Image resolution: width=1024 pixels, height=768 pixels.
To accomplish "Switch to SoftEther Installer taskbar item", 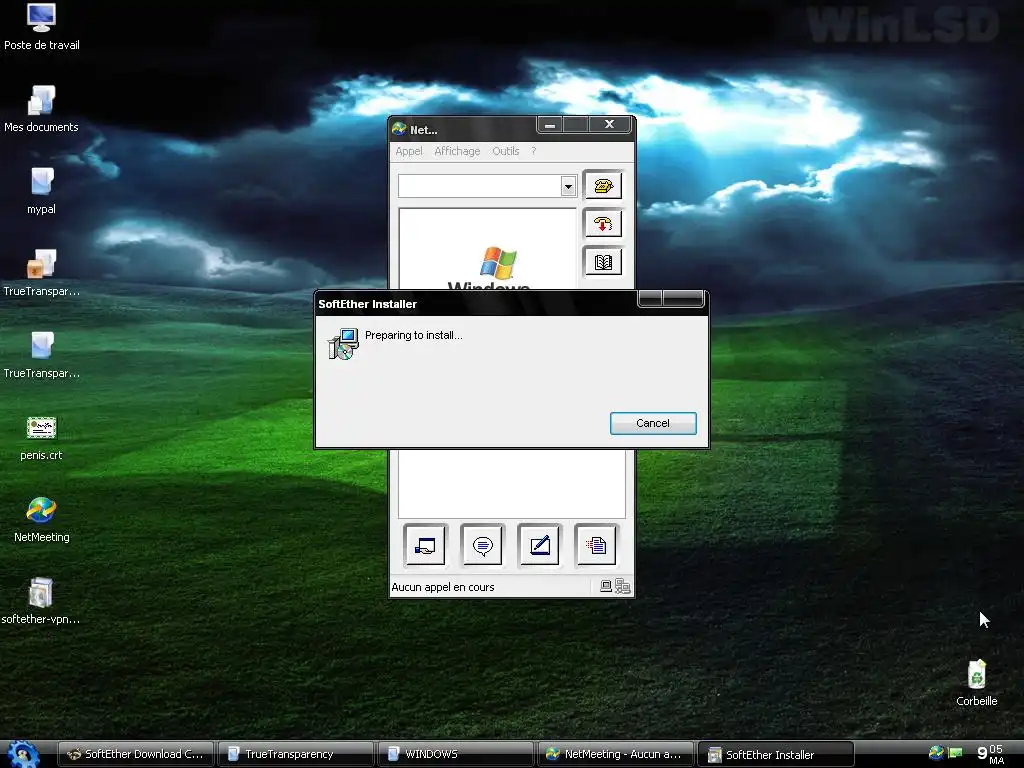I will pos(776,754).
